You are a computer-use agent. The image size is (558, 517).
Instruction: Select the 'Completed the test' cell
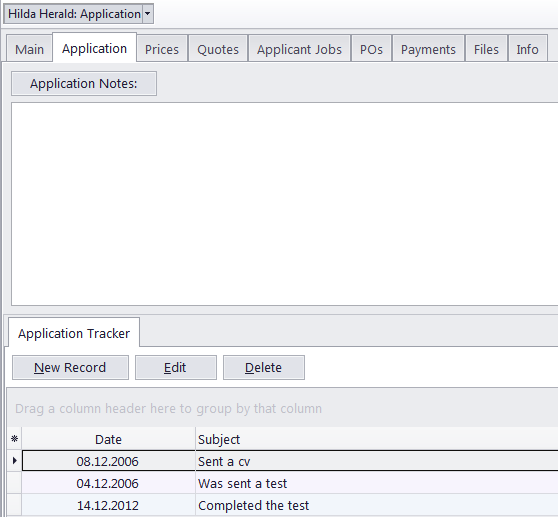point(377,505)
